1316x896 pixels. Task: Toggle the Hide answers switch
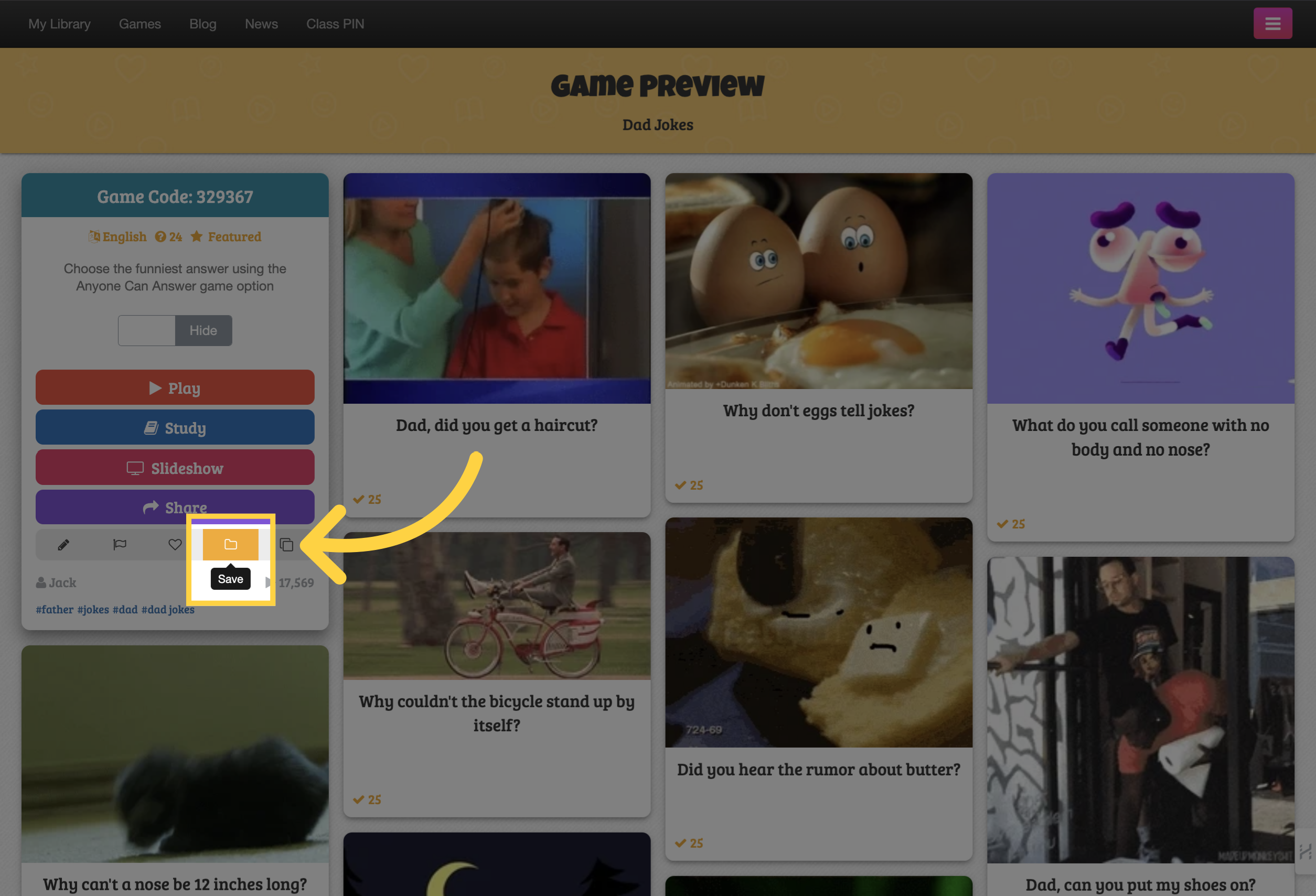(175, 330)
